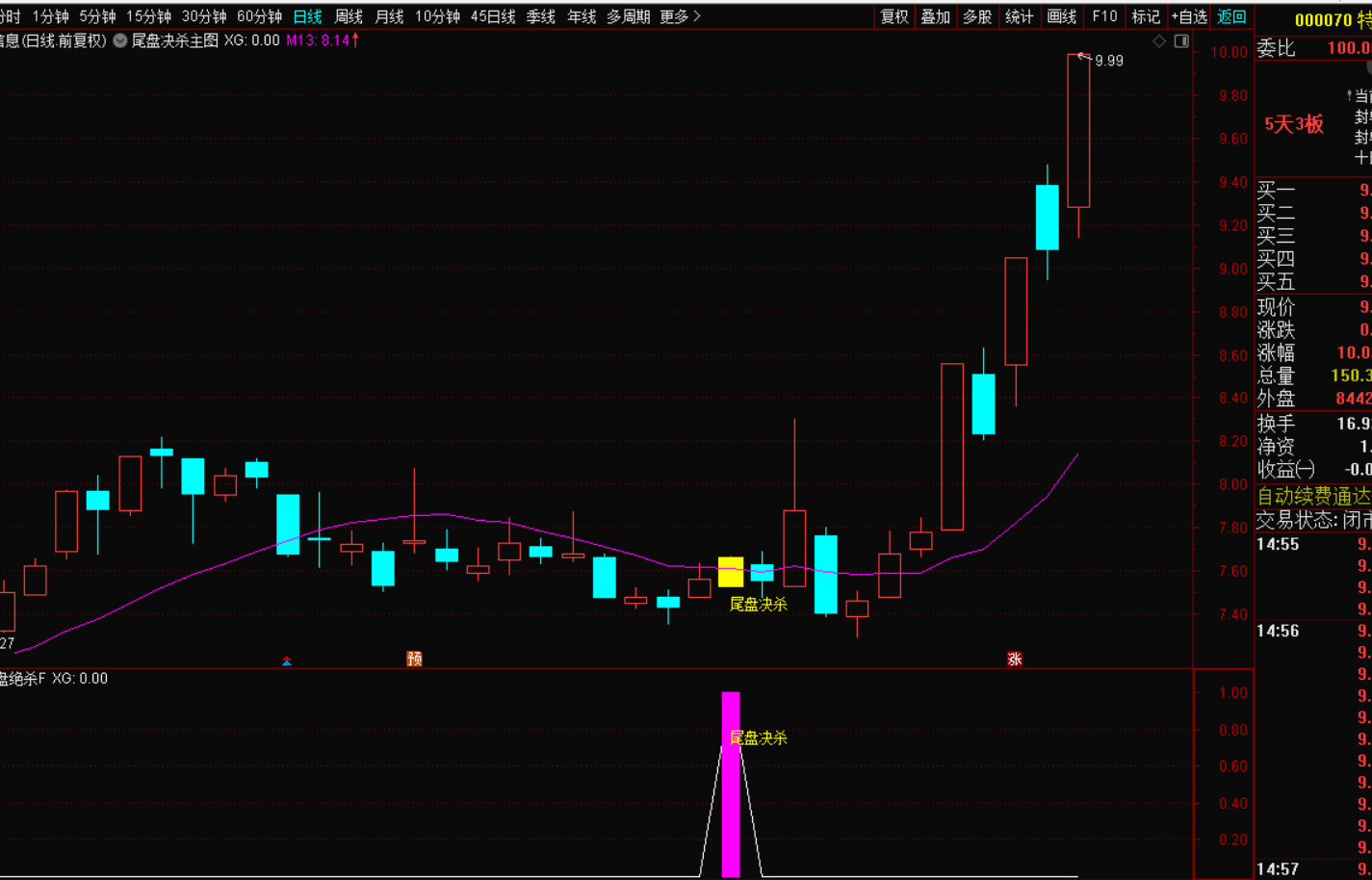Image resolution: width=1372 pixels, height=880 pixels.
Task: Add stock via +自选 button
Action: coord(1189,16)
